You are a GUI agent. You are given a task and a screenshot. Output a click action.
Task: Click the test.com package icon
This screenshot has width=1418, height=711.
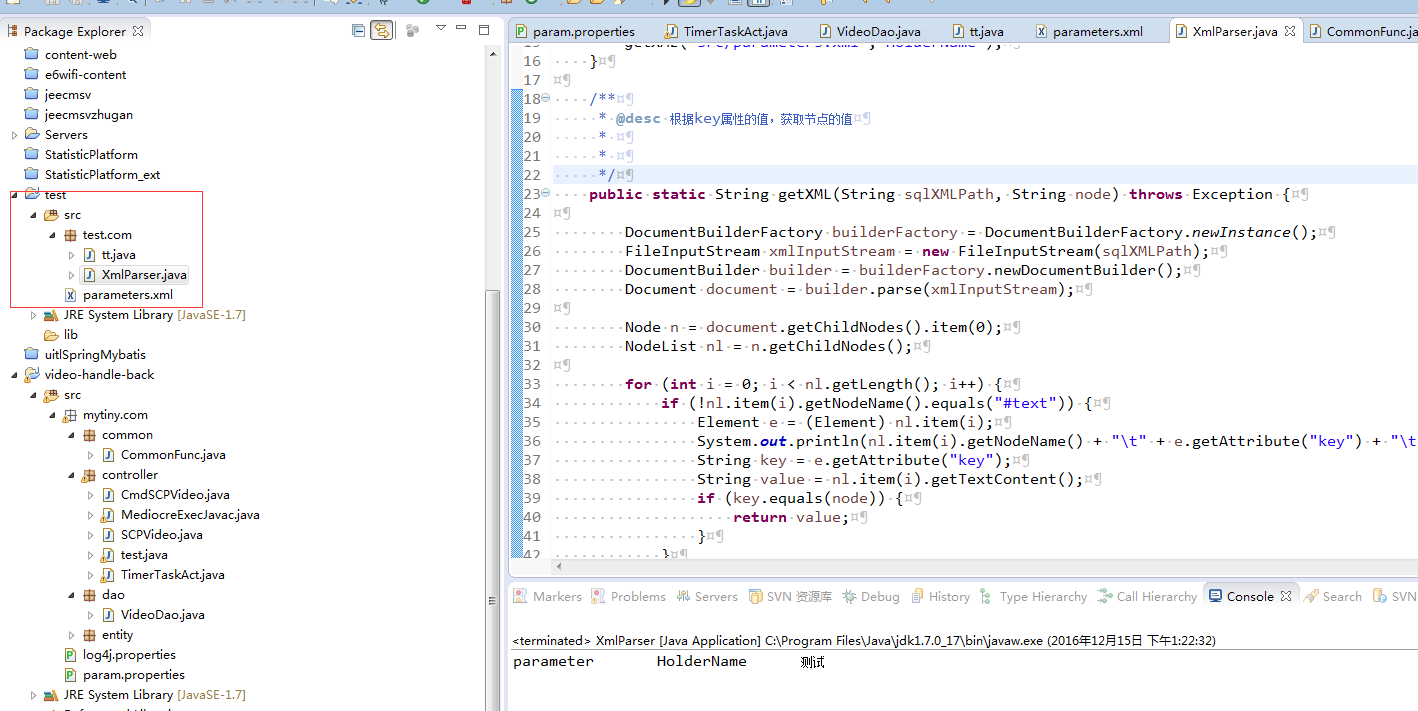[70, 235]
